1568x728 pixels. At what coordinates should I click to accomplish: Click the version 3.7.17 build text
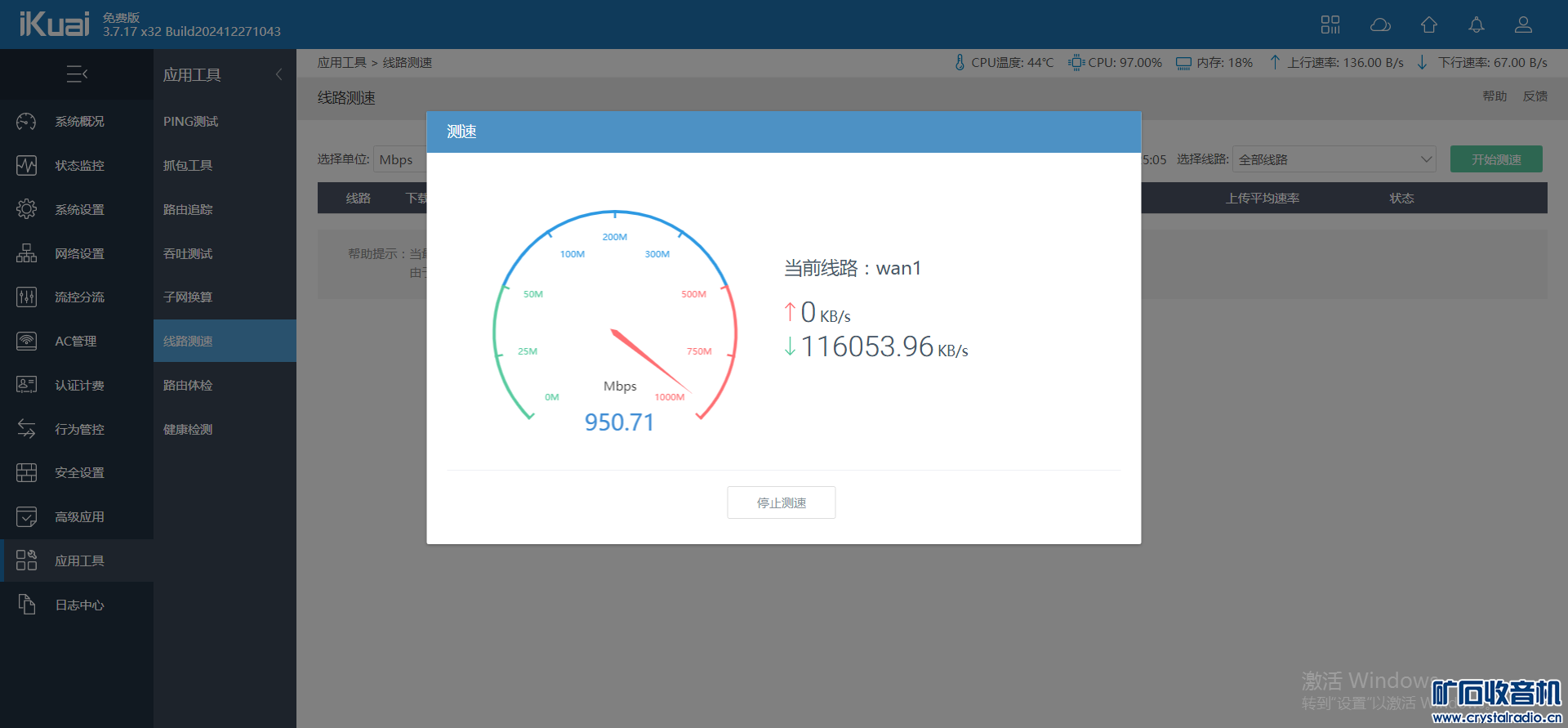192,32
